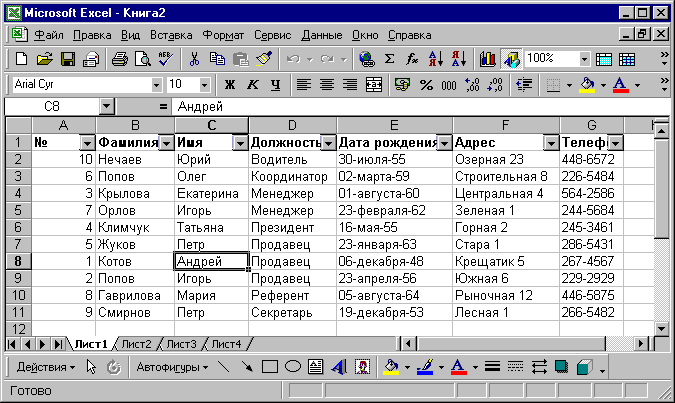675x403 pixels.
Task: Insert hyperlink globe icon
Action: [x=366, y=59]
